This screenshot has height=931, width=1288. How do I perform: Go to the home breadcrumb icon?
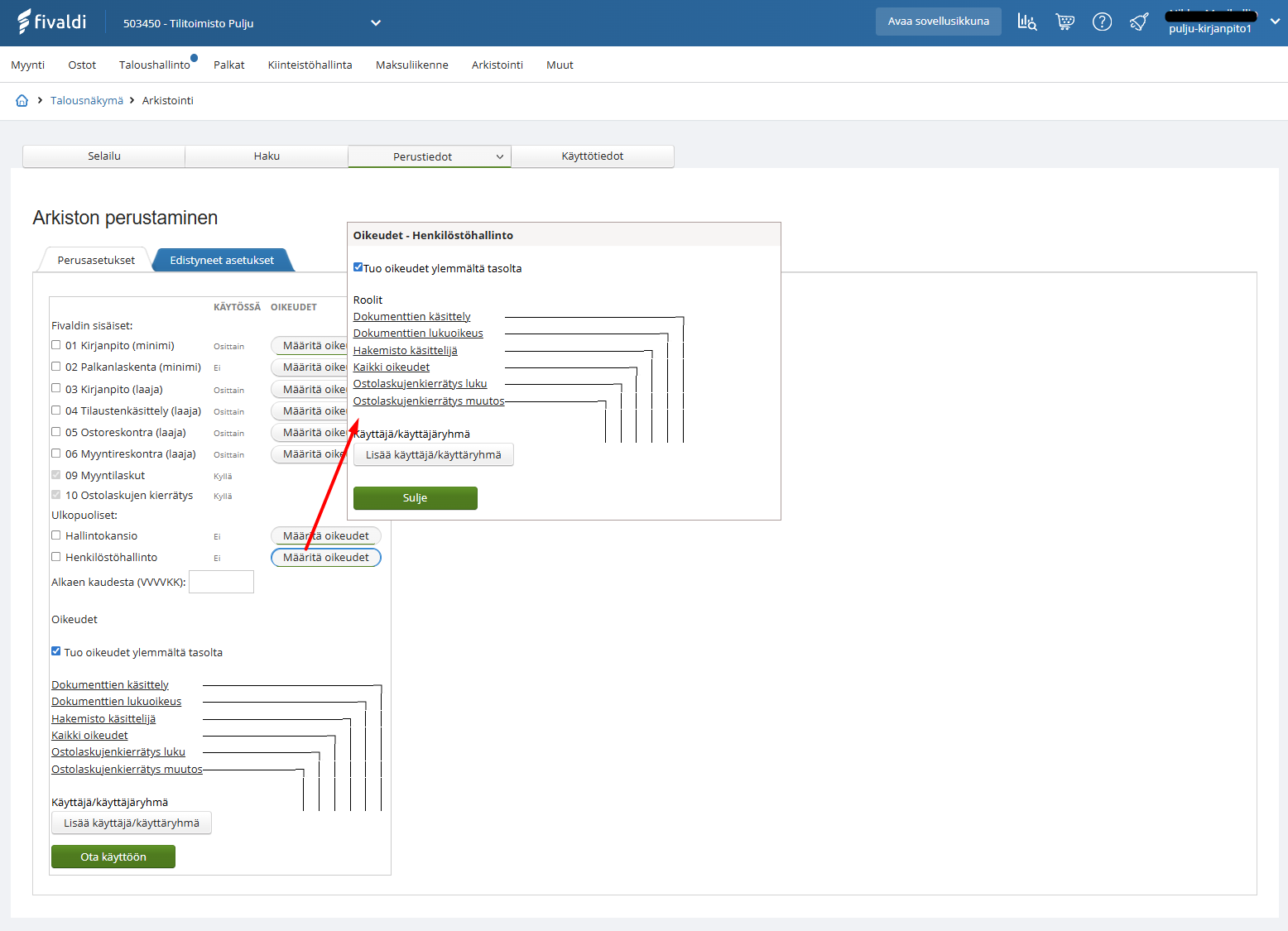[22, 101]
